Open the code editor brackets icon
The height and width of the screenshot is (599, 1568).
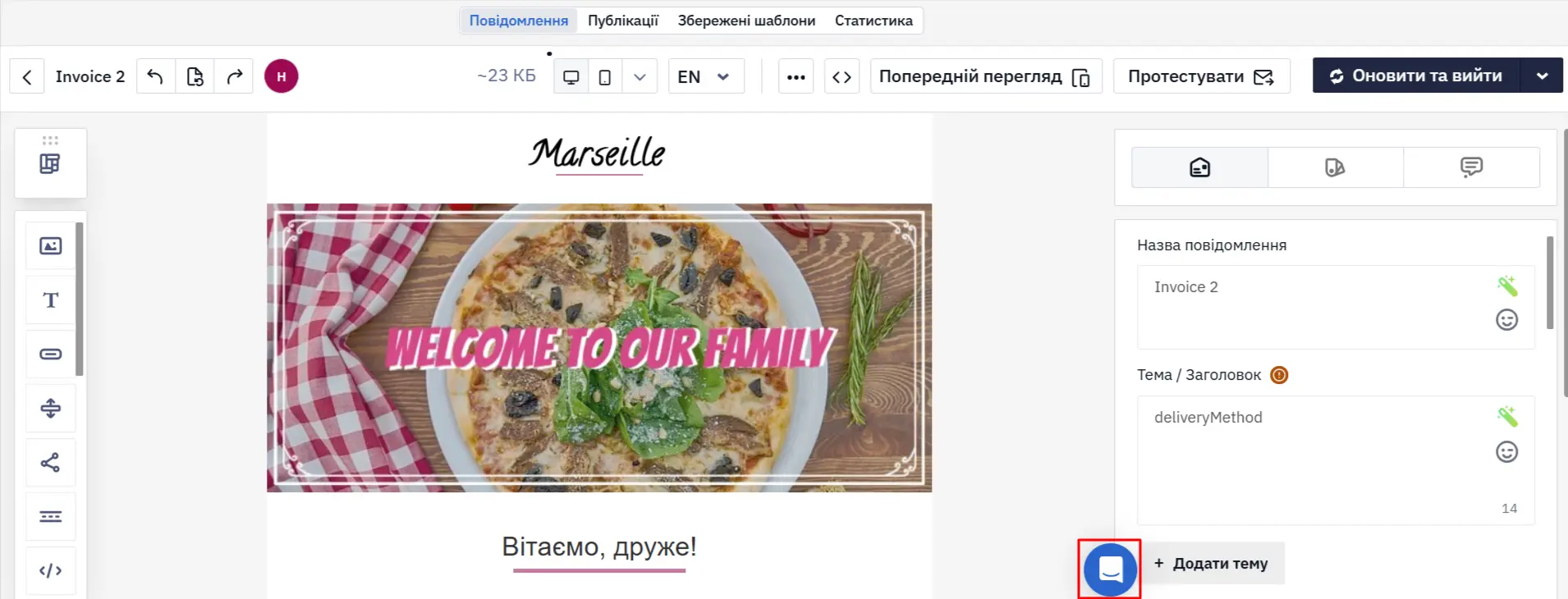[x=841, y=76]
